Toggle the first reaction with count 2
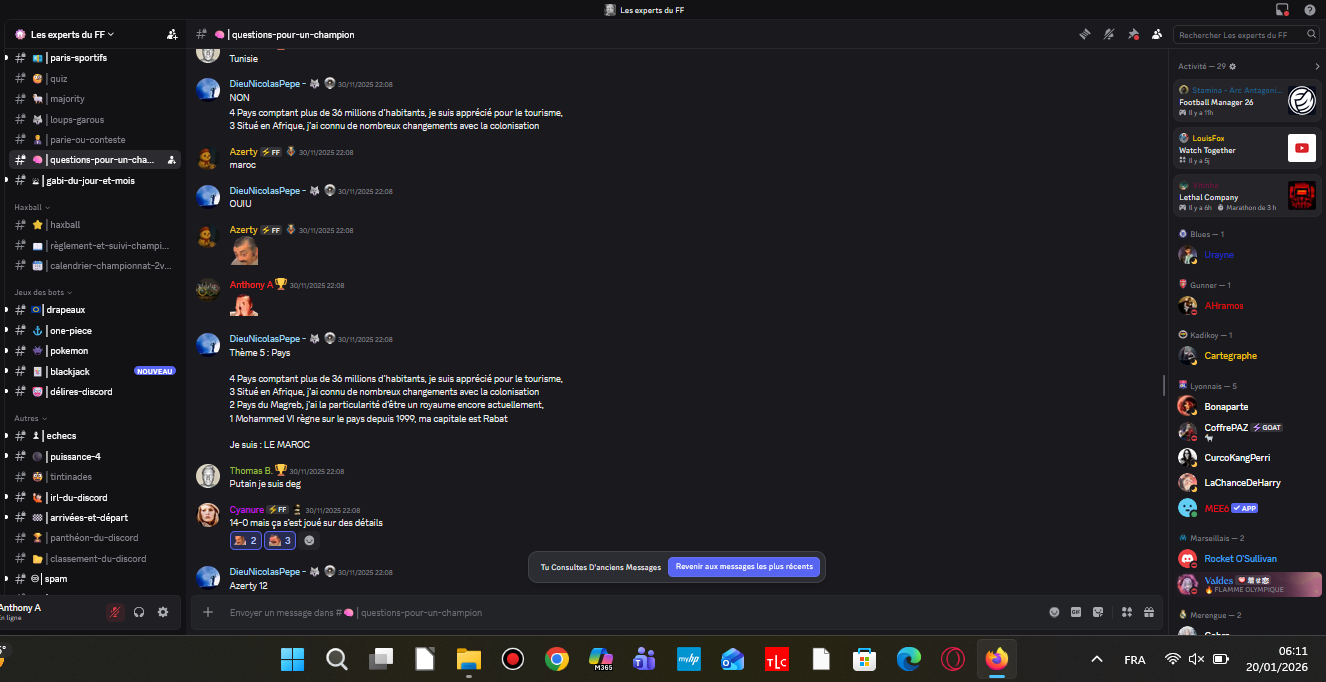This screenshot has width=1326, height=682. click(245, 541)
